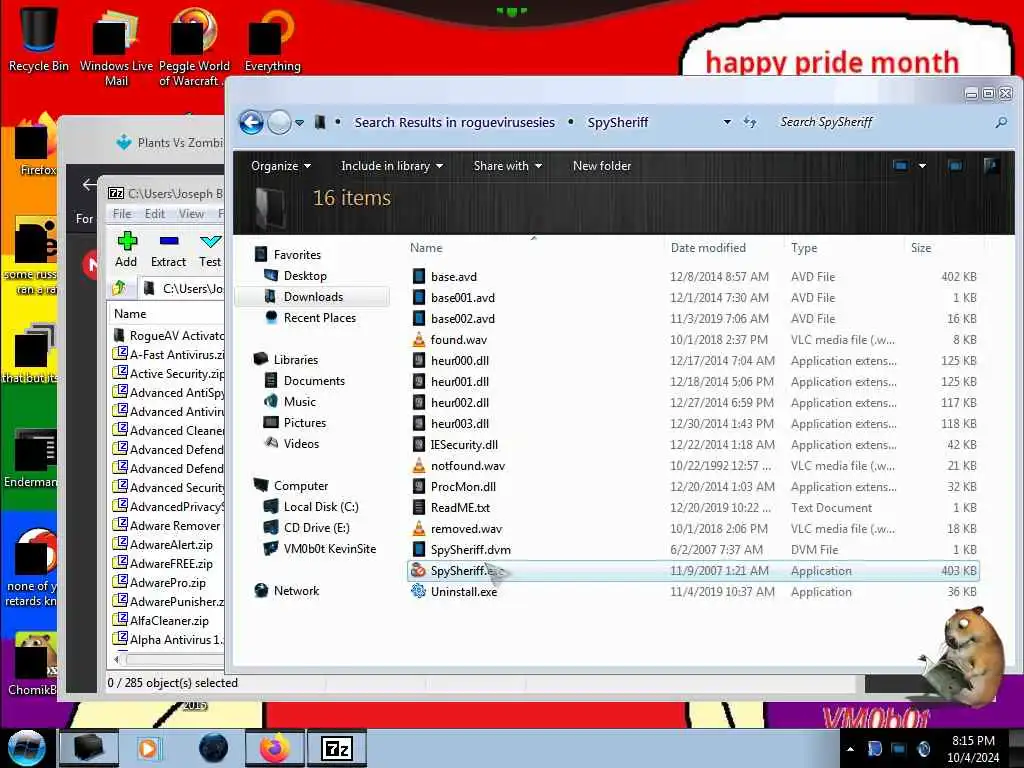The height and width of the screenshot is (768, 1024).
Task: Open the Windows Start button
Action: point(26,748)
